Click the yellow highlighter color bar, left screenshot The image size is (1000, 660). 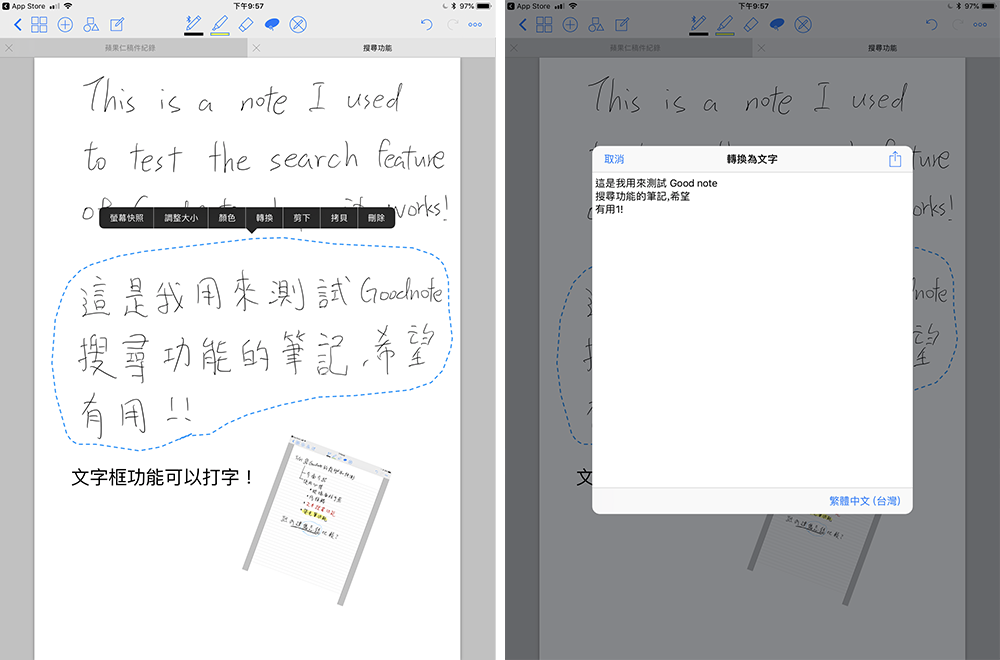click(x=220, y=34)
